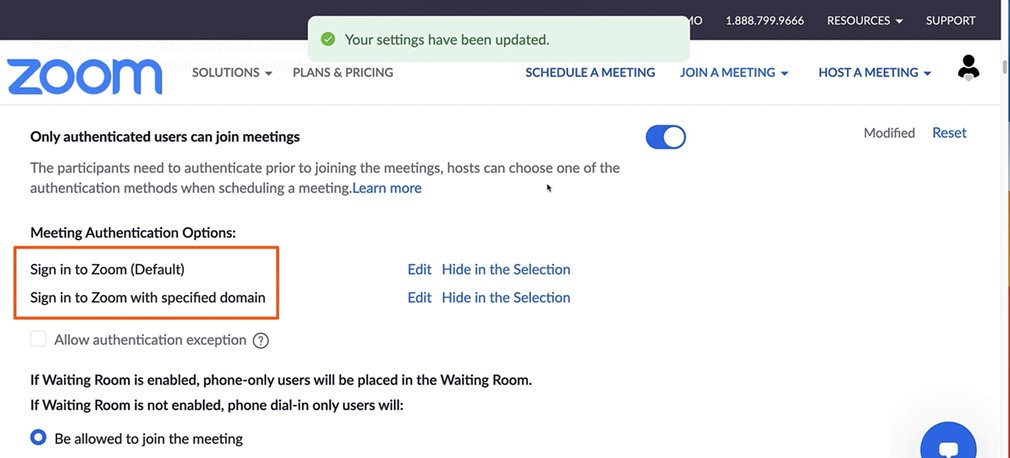Enable Allow authentication exception checkbox

coord(39,339)
